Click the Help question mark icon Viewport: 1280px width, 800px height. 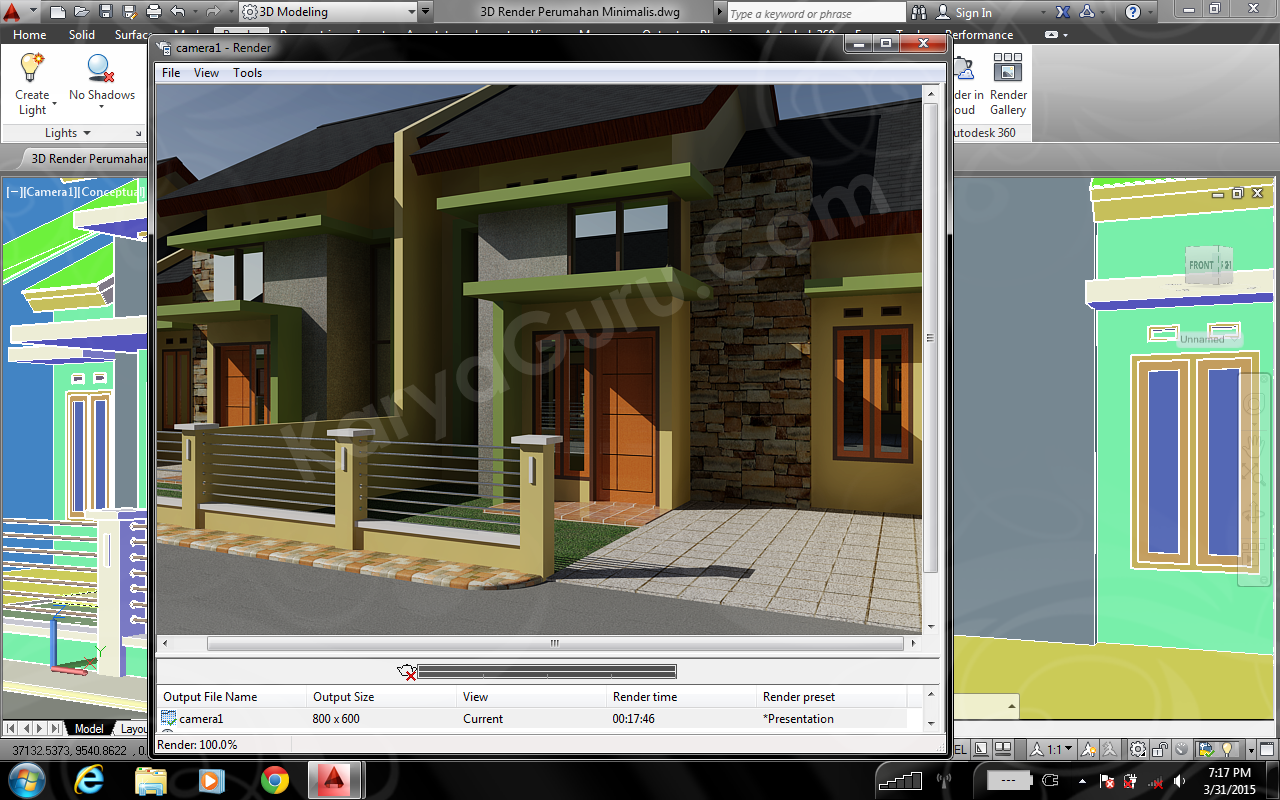click(x=1132, y=12)
